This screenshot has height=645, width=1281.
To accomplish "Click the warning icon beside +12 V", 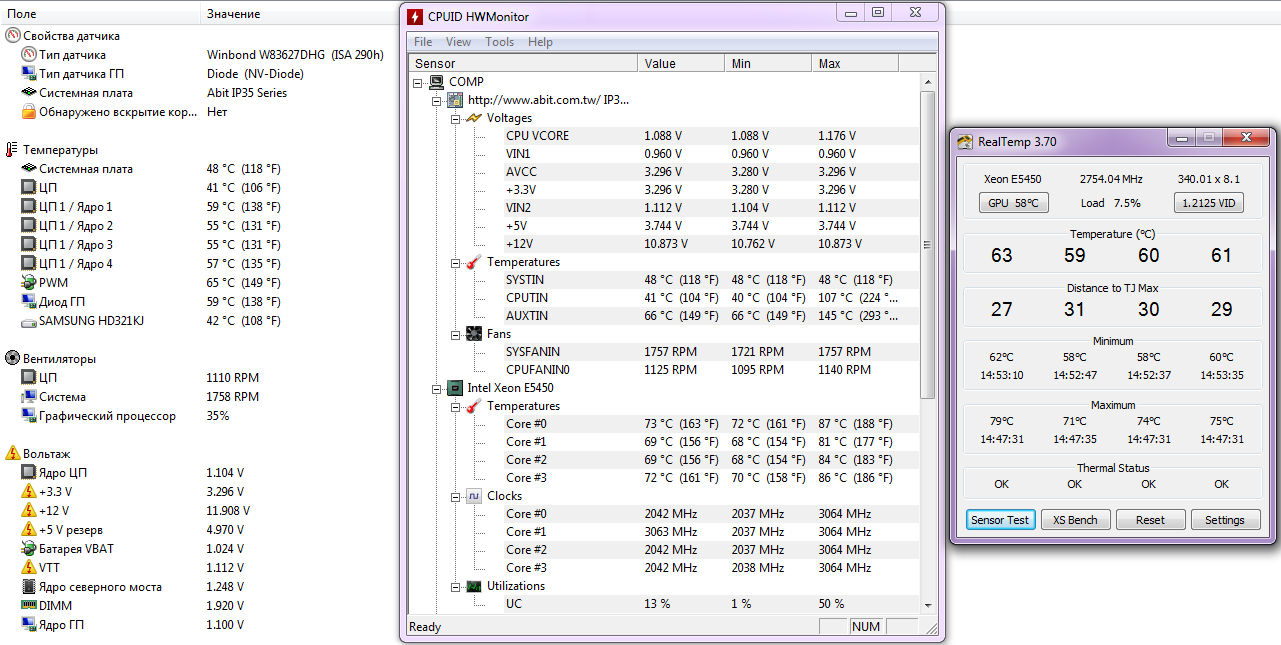I will pos(28,511).
